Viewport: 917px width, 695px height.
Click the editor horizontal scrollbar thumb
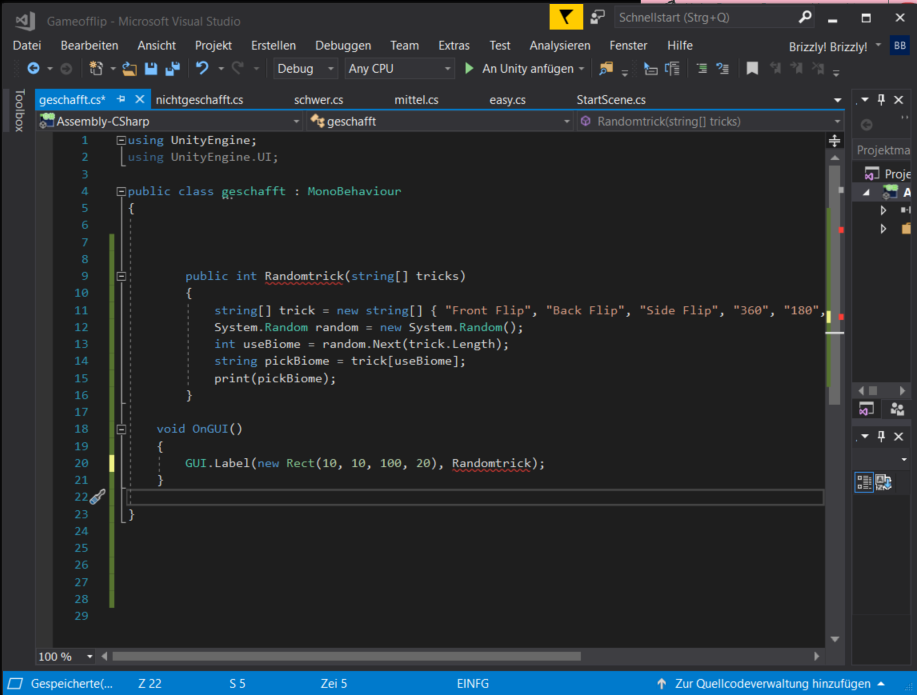[x=346, y=657]
